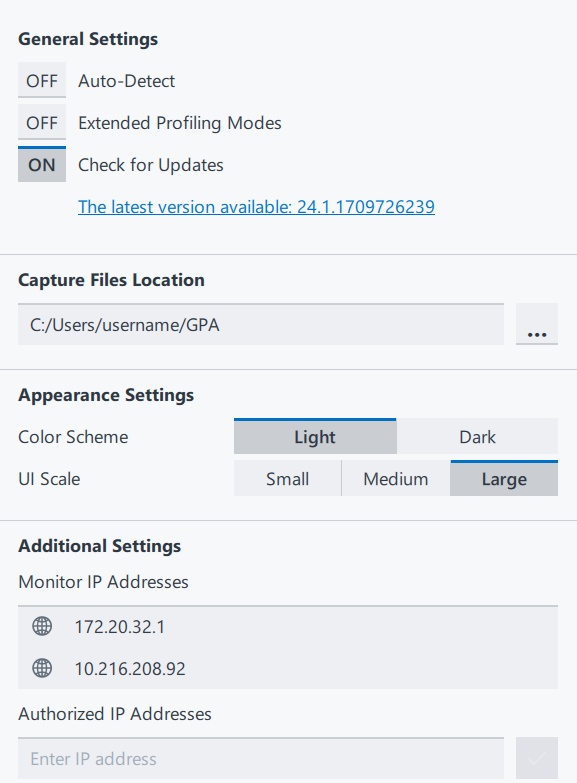Focus the Enter IP address field

[x=261, y=758]
